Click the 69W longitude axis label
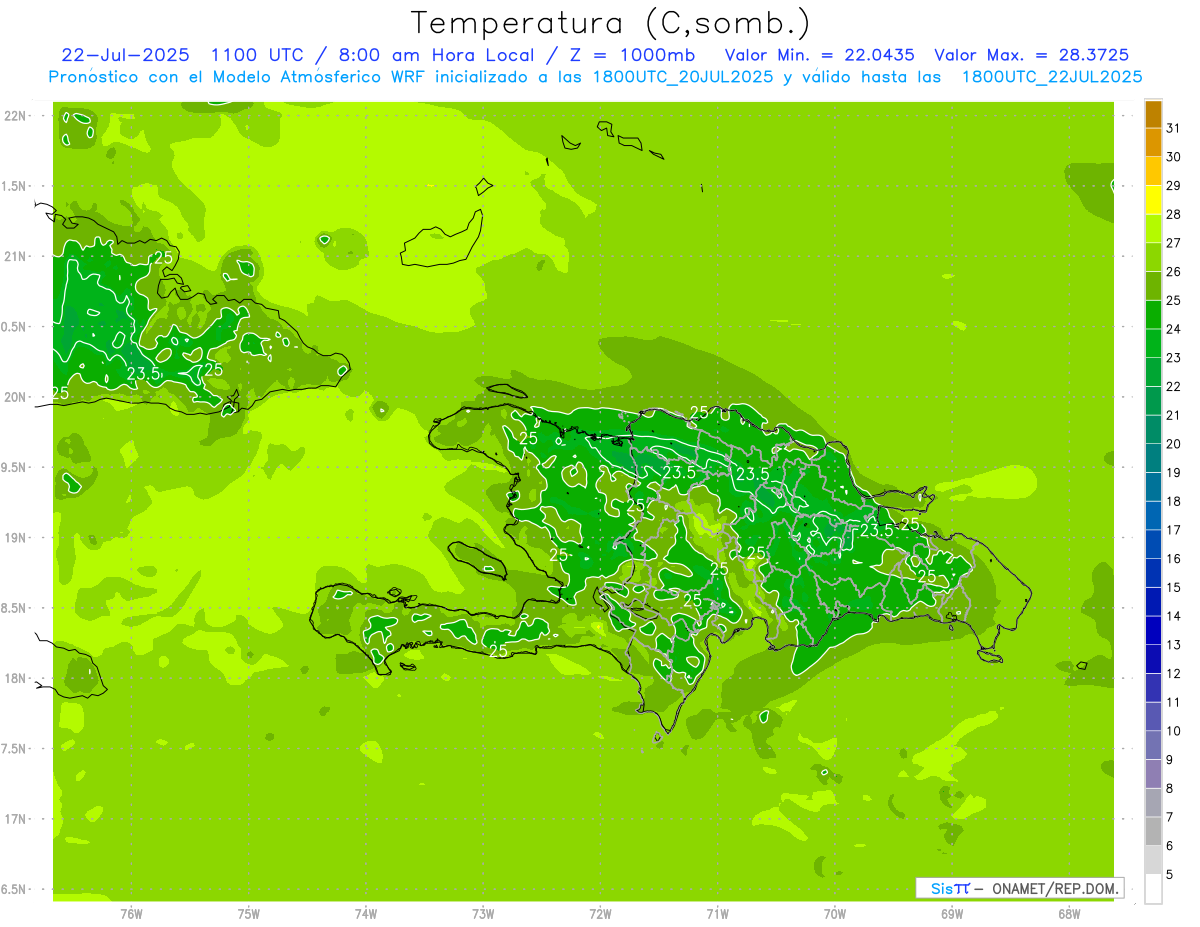Screen dimensions: 1200x927 click(952, 913)
